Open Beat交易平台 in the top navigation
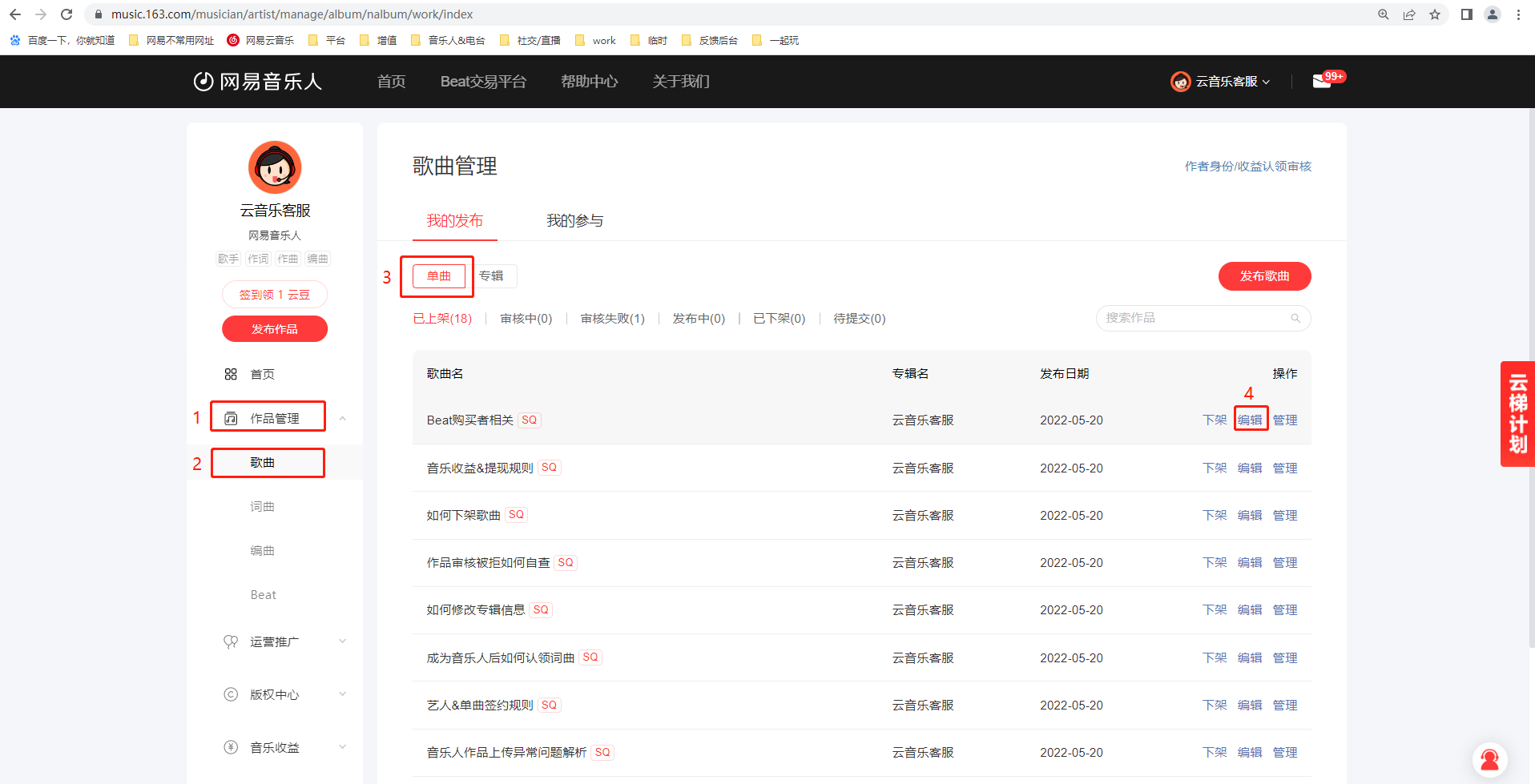This screenshot has height=784, width=1535. [483, 82]
